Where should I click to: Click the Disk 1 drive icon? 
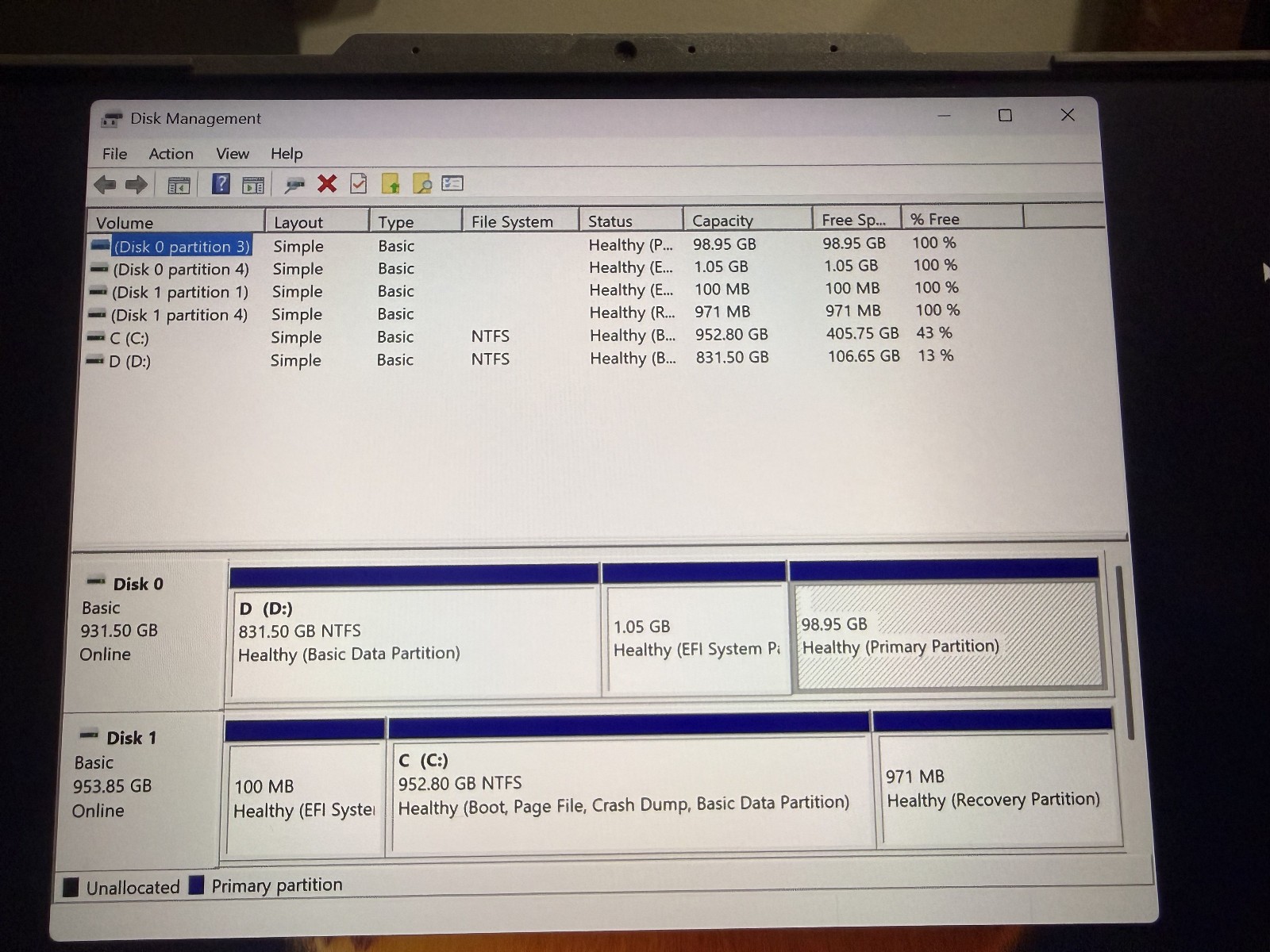(90, 735)
